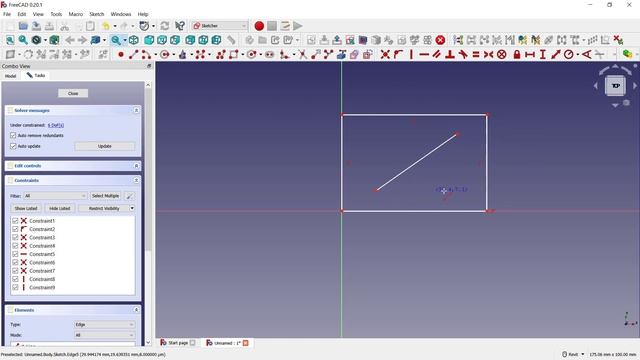
Task: Select the Create slot tool
Action: (269, 54)
